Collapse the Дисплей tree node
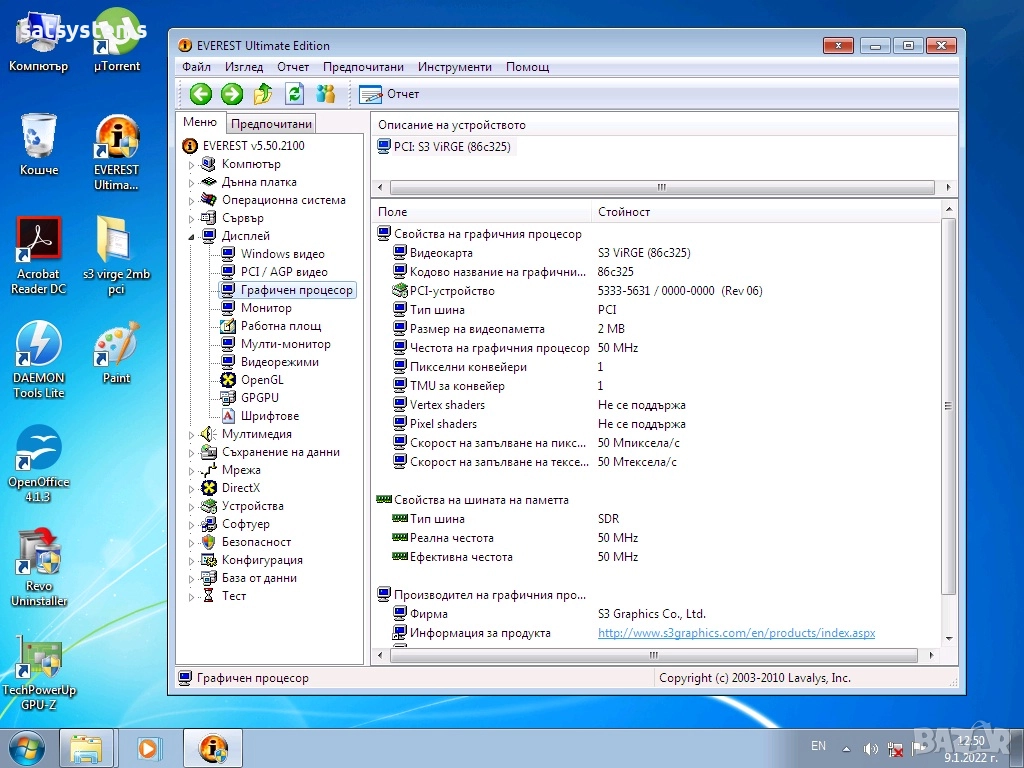 [191, 237]
